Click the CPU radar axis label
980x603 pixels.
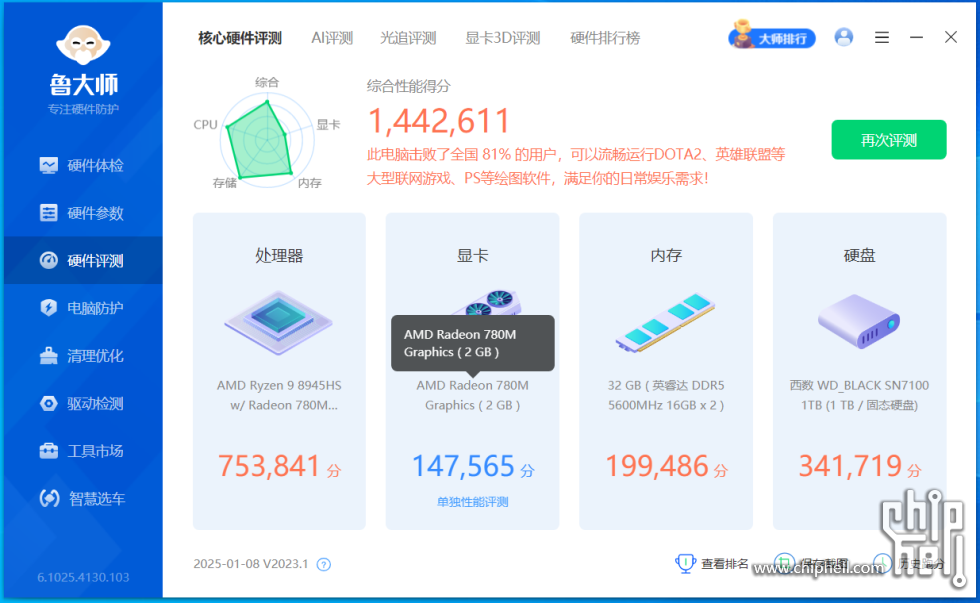click(205, 124)
